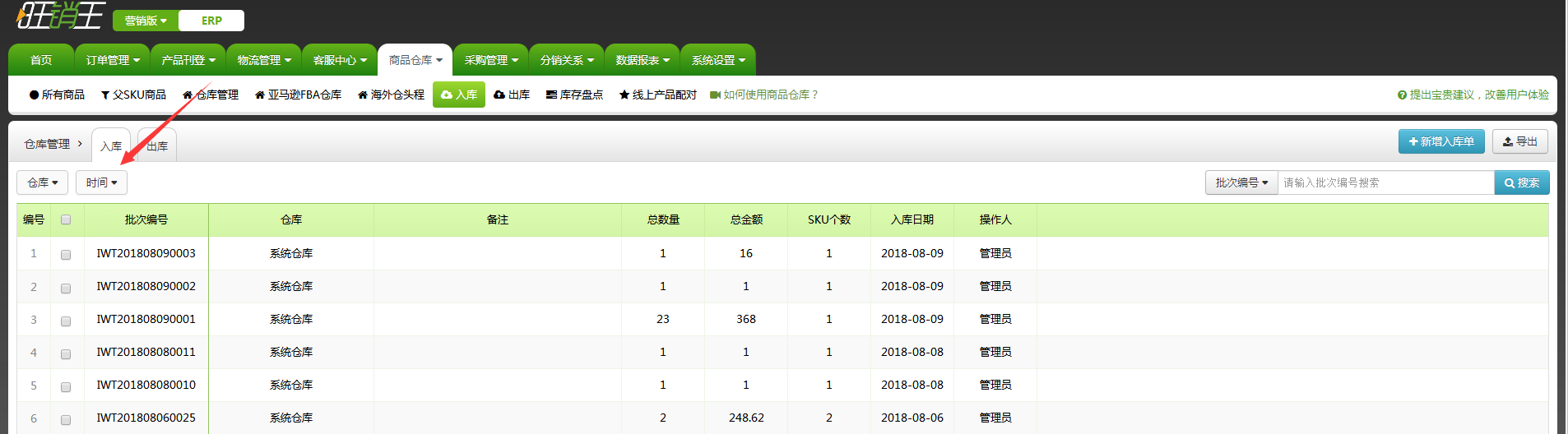Click 新增入库单 button
The width and height of the screenshot is (1568, 434).
[x=1441, y=141]
